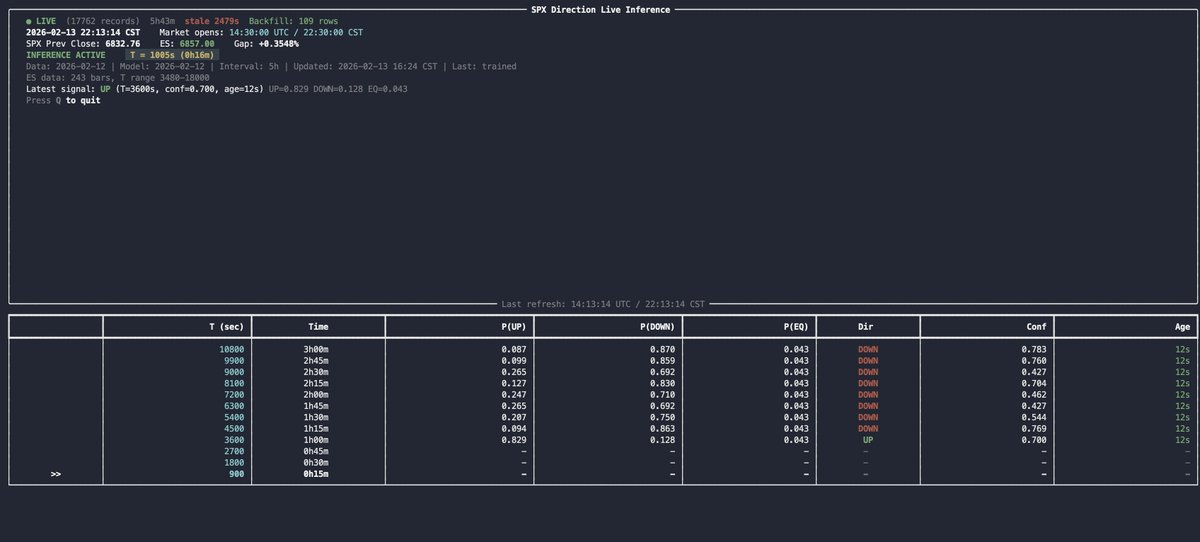The image size is (1200, 542).
Task: Click the 0h15m Time cell
Action: [x=318, y=474]
